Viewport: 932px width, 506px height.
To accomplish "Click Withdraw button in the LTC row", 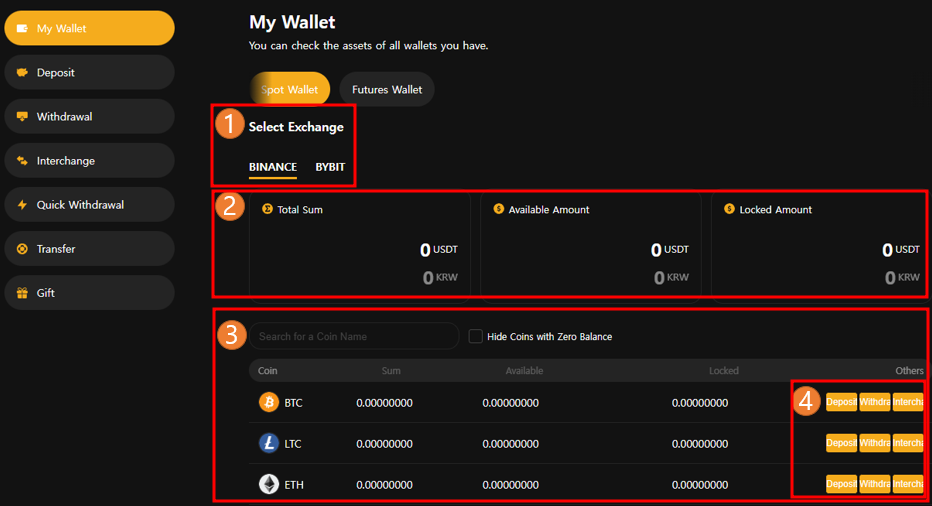I will [874, 443].
